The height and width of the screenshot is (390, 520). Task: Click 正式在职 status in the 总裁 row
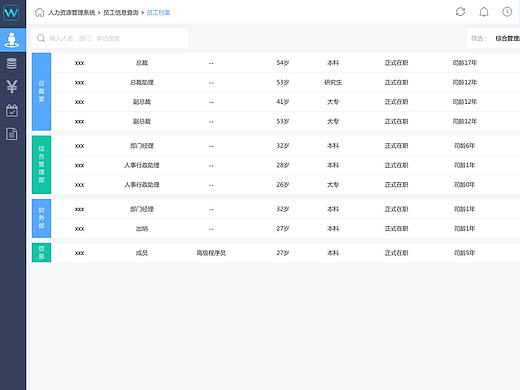[x=396, y=63]
